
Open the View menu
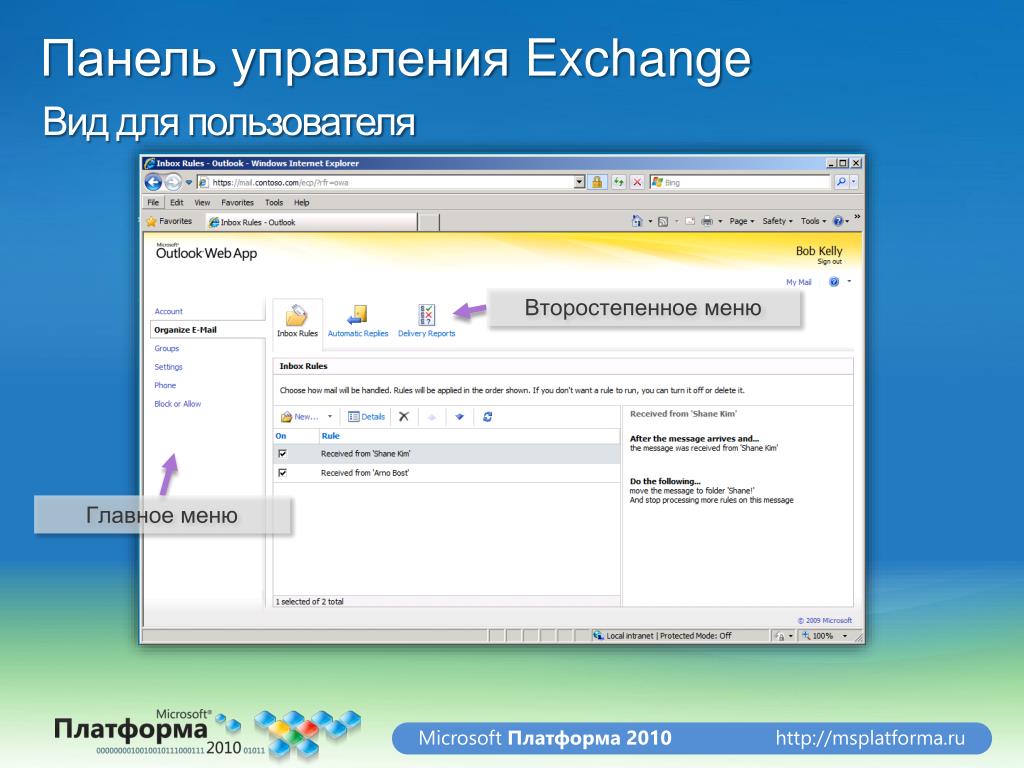[x=202, y=202]
